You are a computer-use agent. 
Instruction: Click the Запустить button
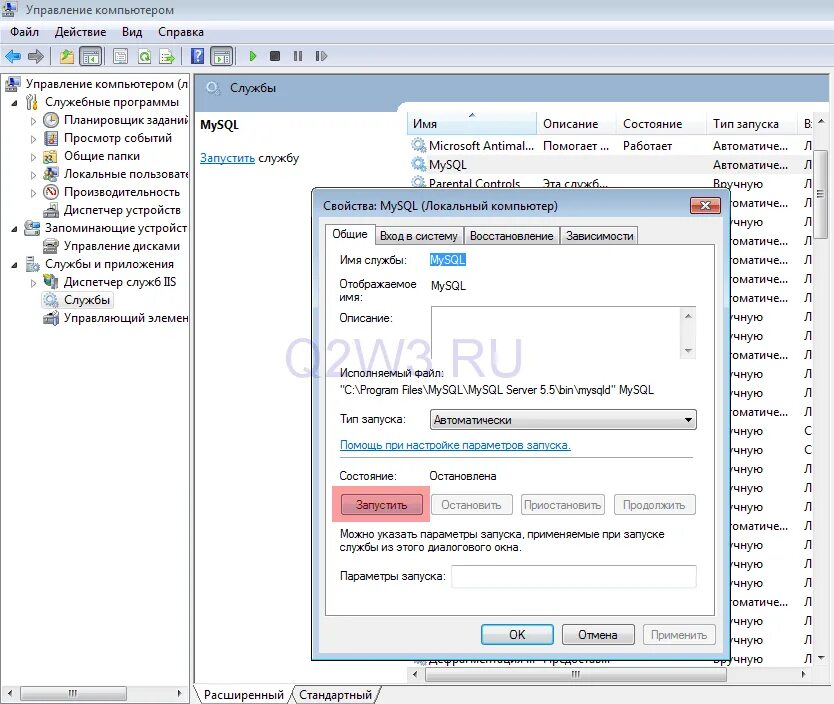click(381, 505)
